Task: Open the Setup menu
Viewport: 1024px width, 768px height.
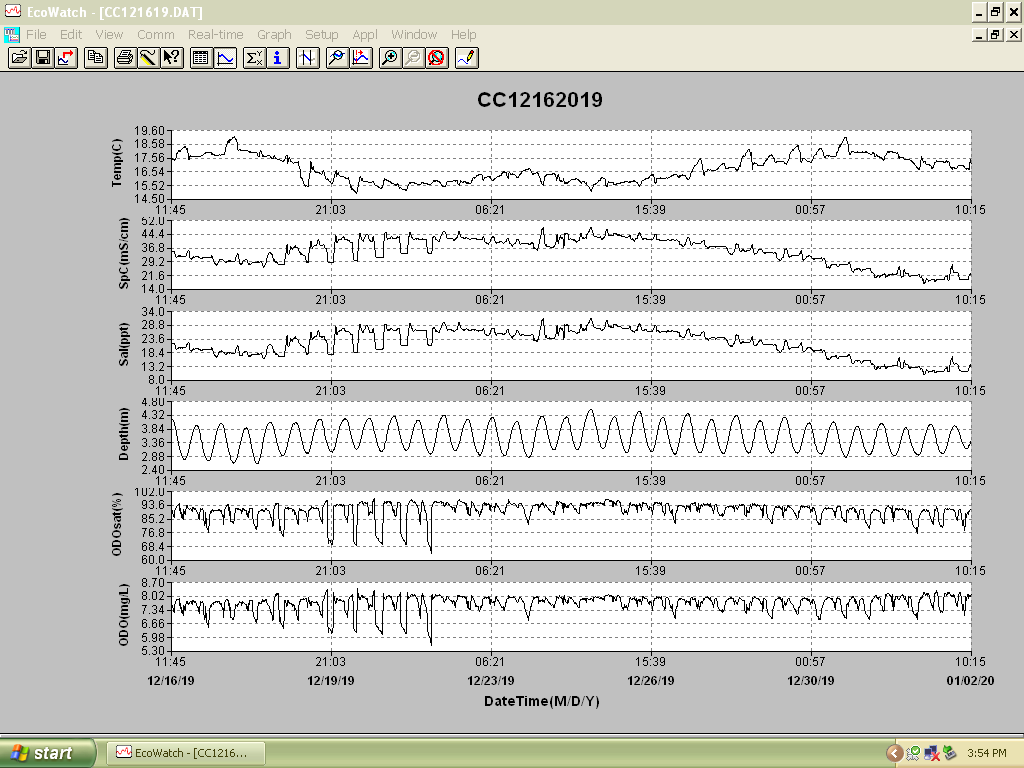Action: point(322,35)
